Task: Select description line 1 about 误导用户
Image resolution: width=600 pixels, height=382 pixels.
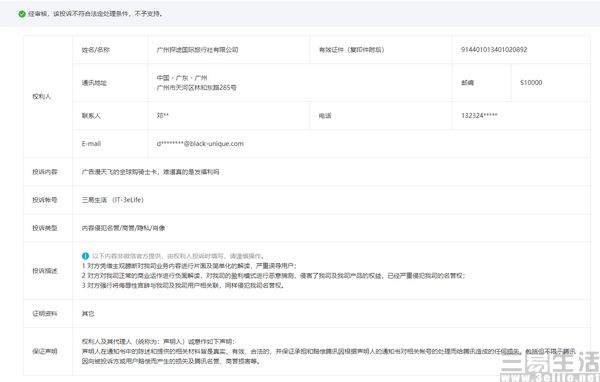Action: click(x=189, y=266)
